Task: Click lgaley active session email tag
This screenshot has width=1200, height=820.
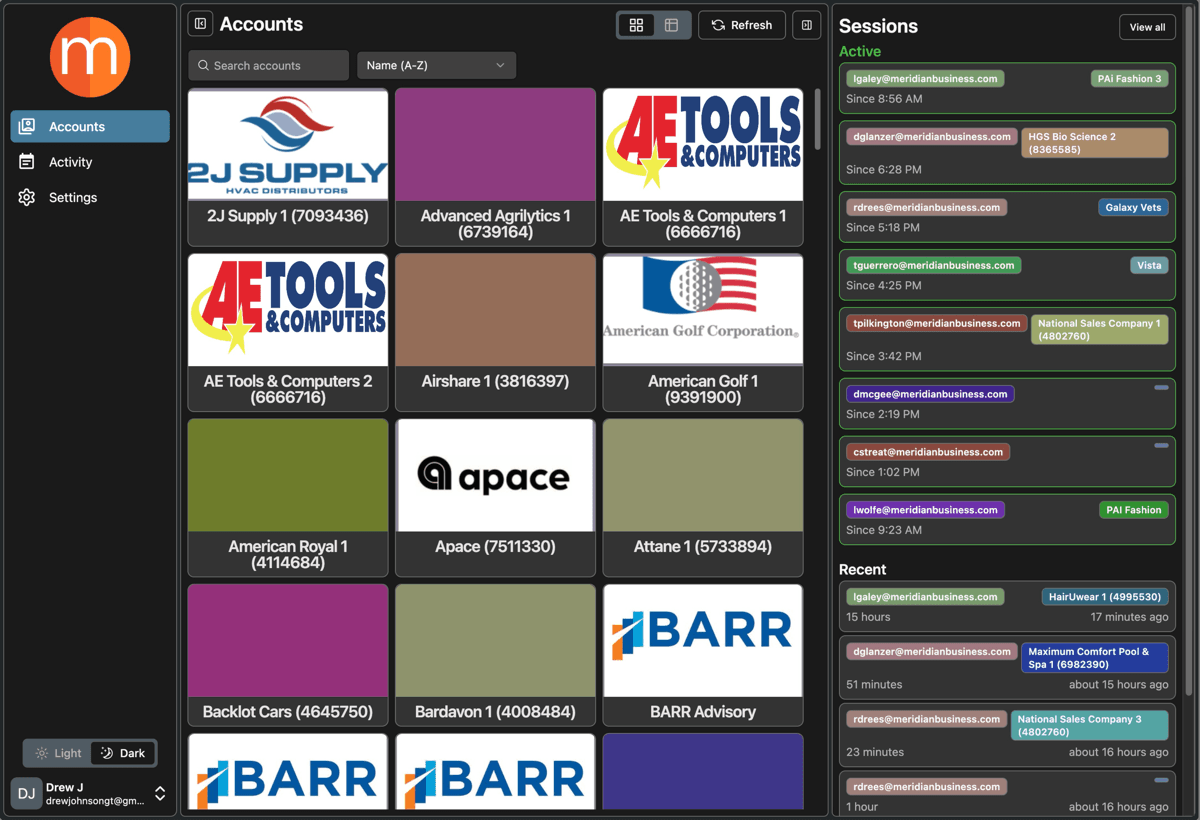Action: coord(925,78)
